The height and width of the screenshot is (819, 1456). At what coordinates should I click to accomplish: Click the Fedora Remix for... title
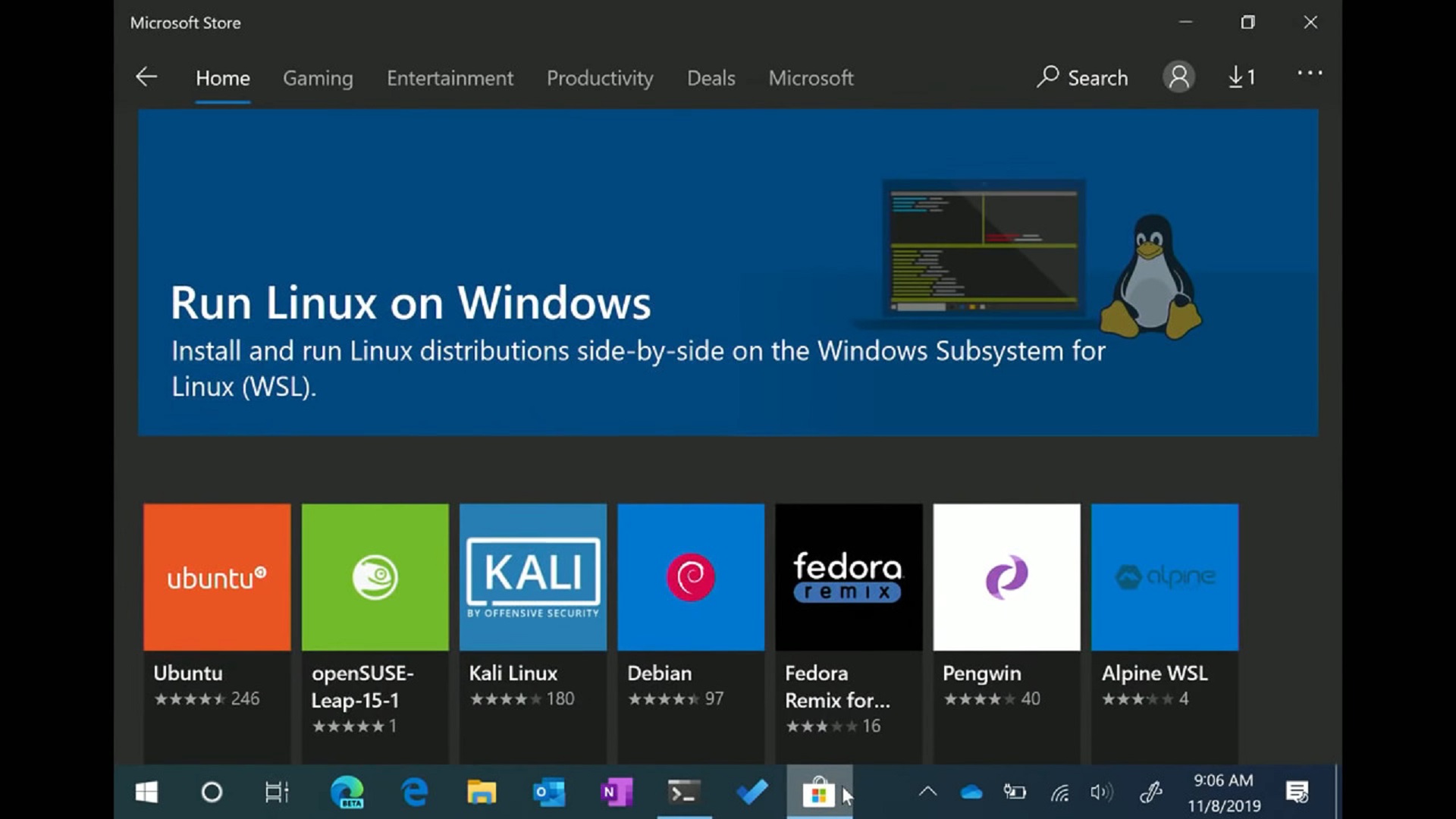coord(837,686)
